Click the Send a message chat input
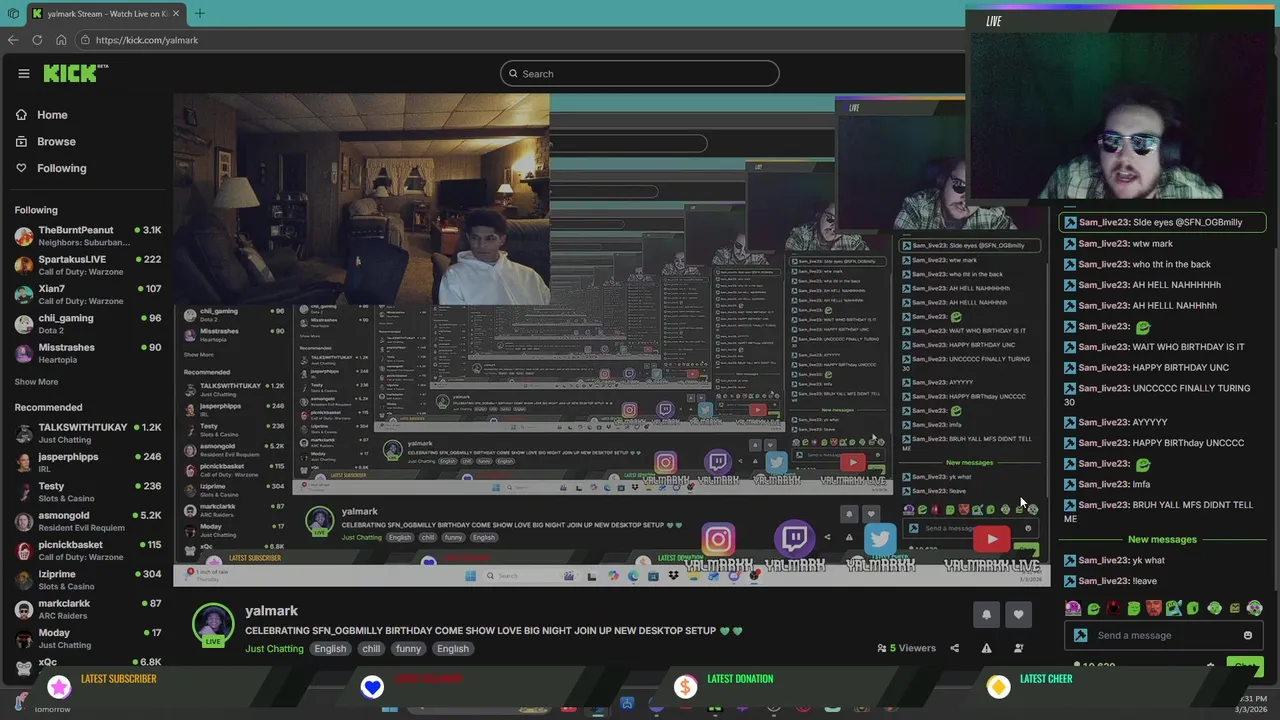This screenshot has height=720, width=1280. (x=1165, y=635)
